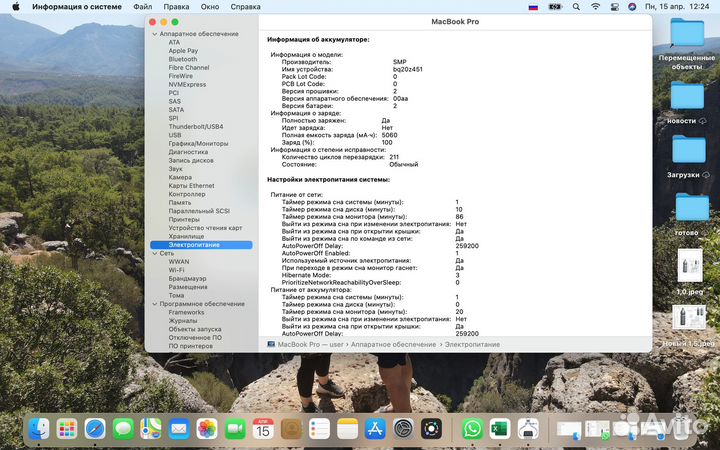Open FaceTime in the Dock

235,429
